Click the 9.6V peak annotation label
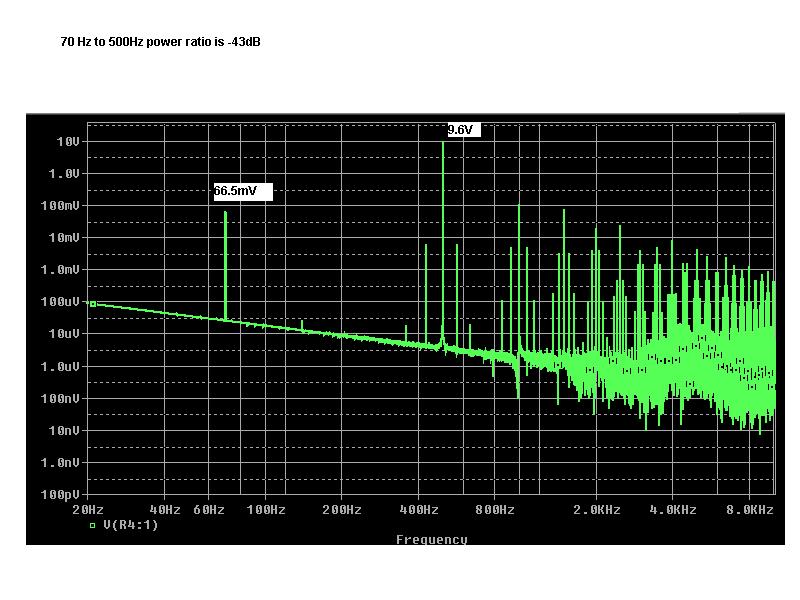Image resolution: width=800 pixels, height=600 pixels. (463, 130)
